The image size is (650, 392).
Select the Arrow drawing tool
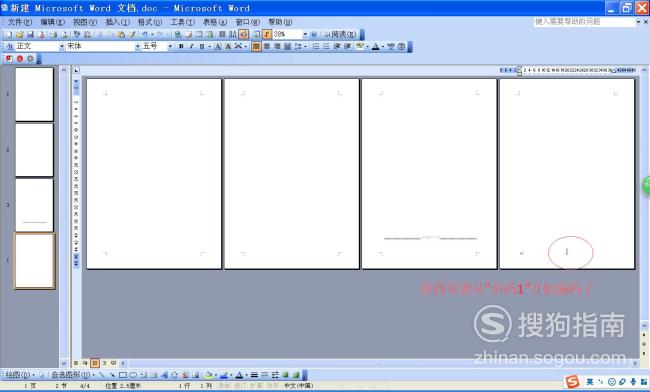113,375
